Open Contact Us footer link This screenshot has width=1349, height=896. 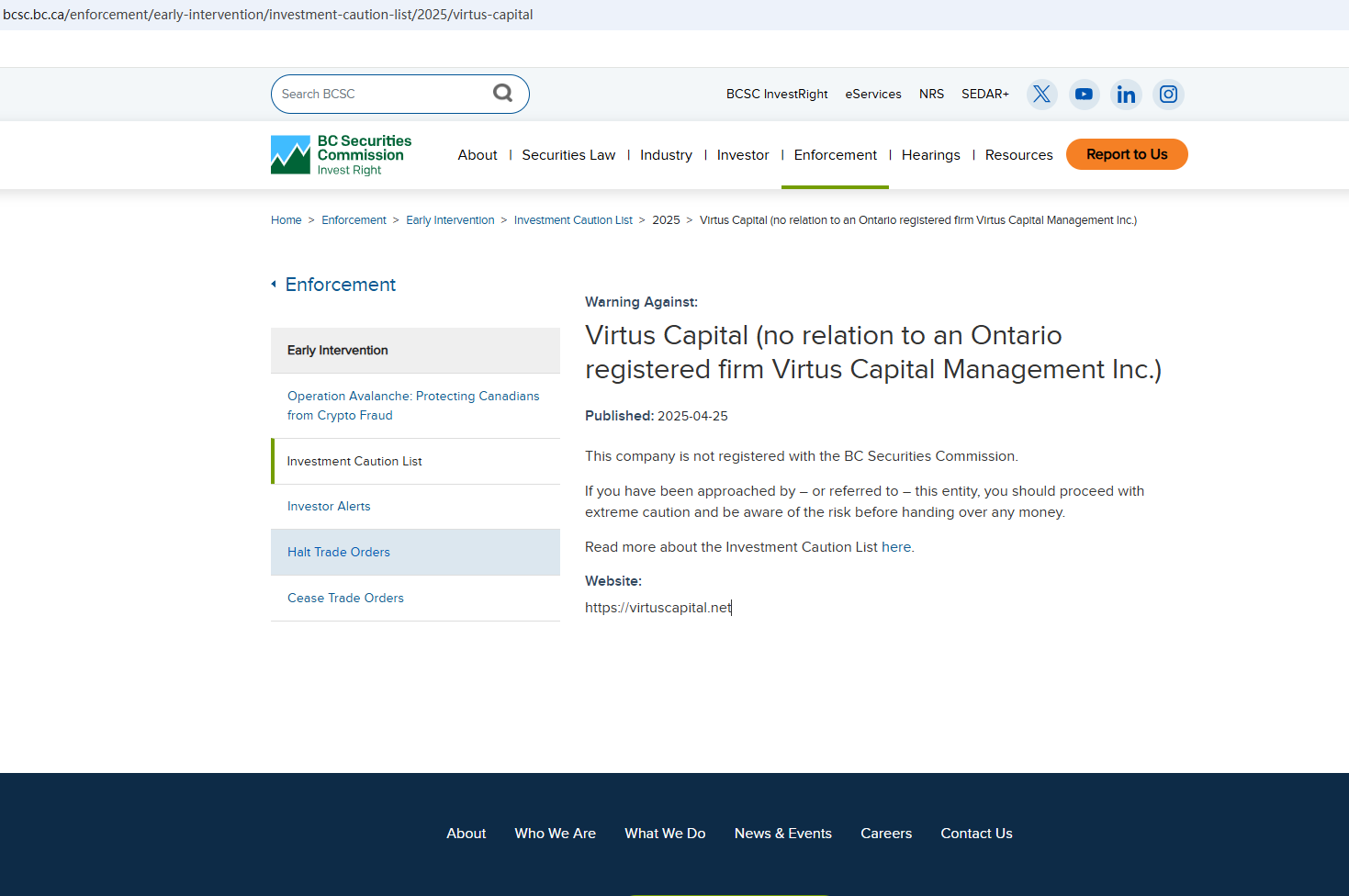(x=976, y=834)
